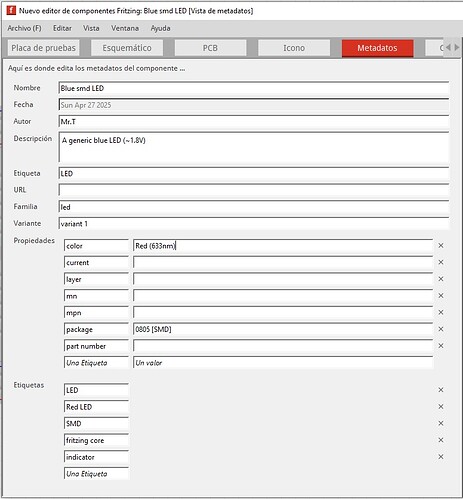Screen dimensions: 463x499
Task: Click the Variante field showing variant 1
Action: [x=254, y=224]
